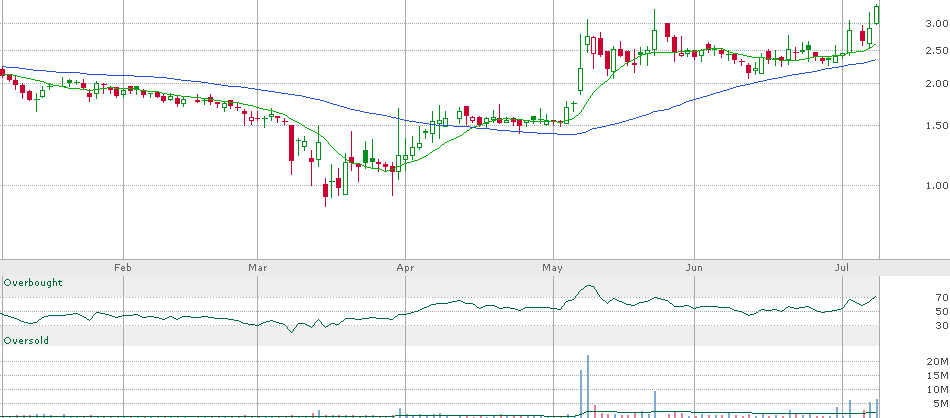Click the 'Mar' month label on time axis
This screenshot has width=950, height=418.
pyautogui.click(x=257, y=268)
